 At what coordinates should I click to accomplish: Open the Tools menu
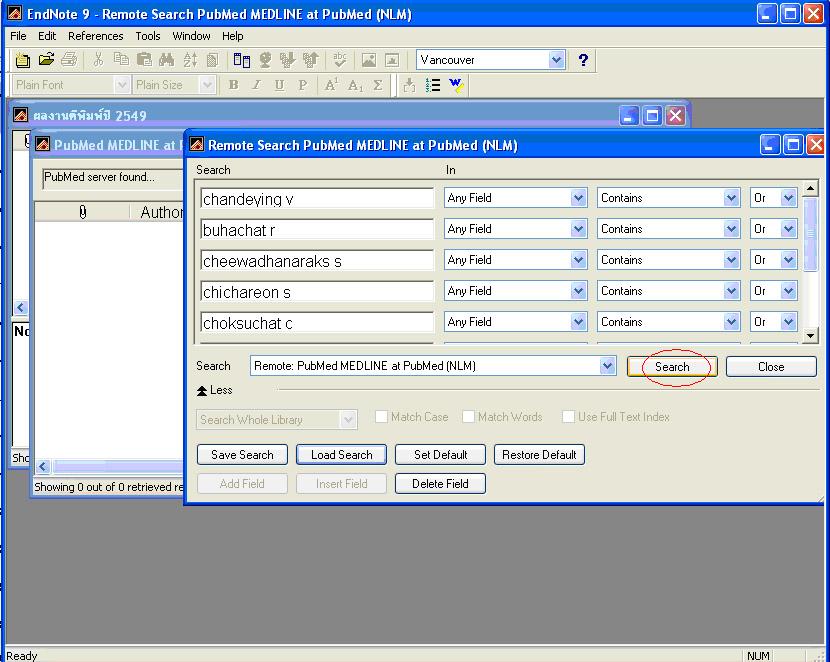point(148,36)
